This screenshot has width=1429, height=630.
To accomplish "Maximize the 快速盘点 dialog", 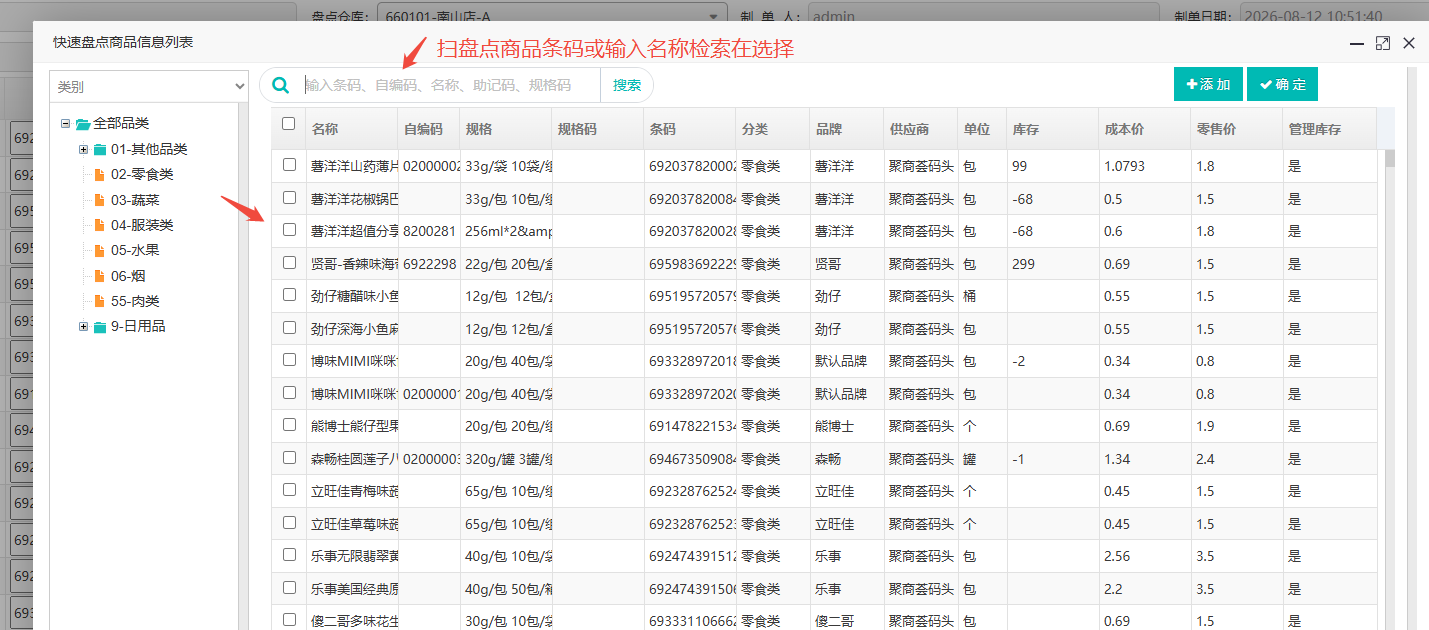I will 1383,43.
